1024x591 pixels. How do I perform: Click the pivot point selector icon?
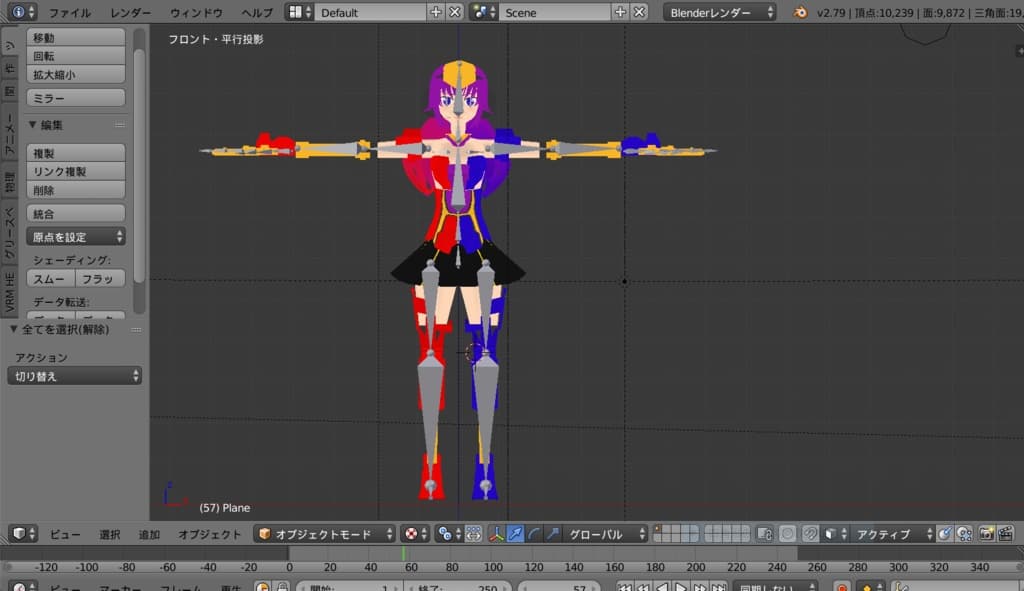click(445, 534)
